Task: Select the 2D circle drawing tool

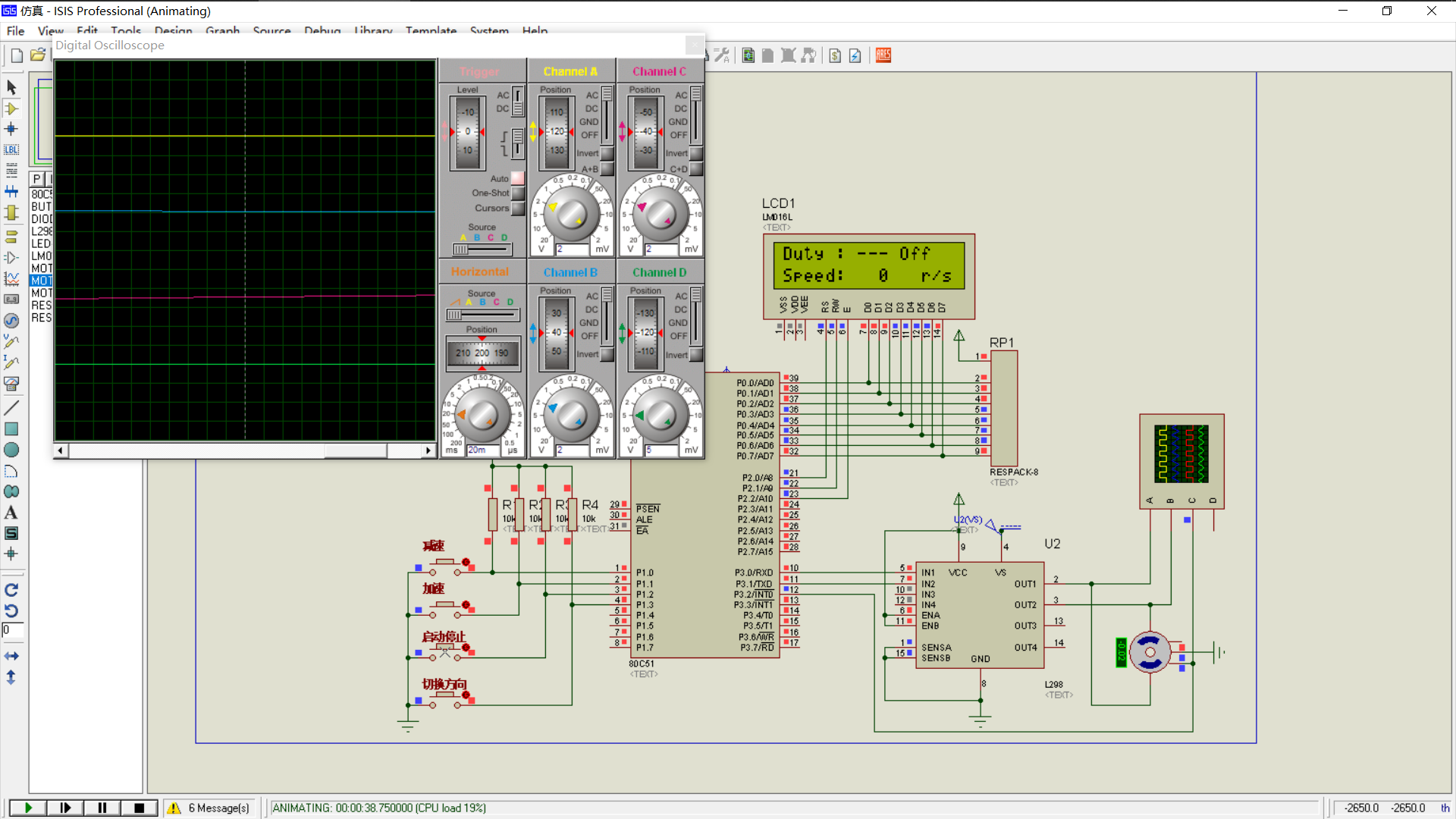Action: [x=11, y=450]
